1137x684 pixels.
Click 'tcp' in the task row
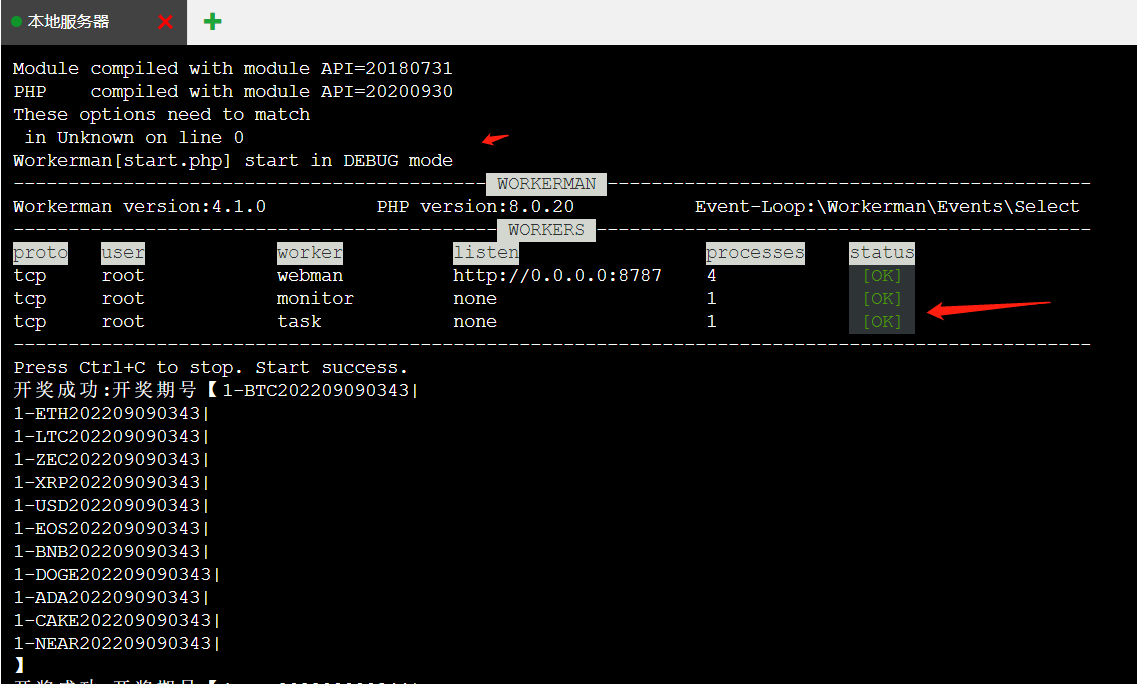coord(30,322)
